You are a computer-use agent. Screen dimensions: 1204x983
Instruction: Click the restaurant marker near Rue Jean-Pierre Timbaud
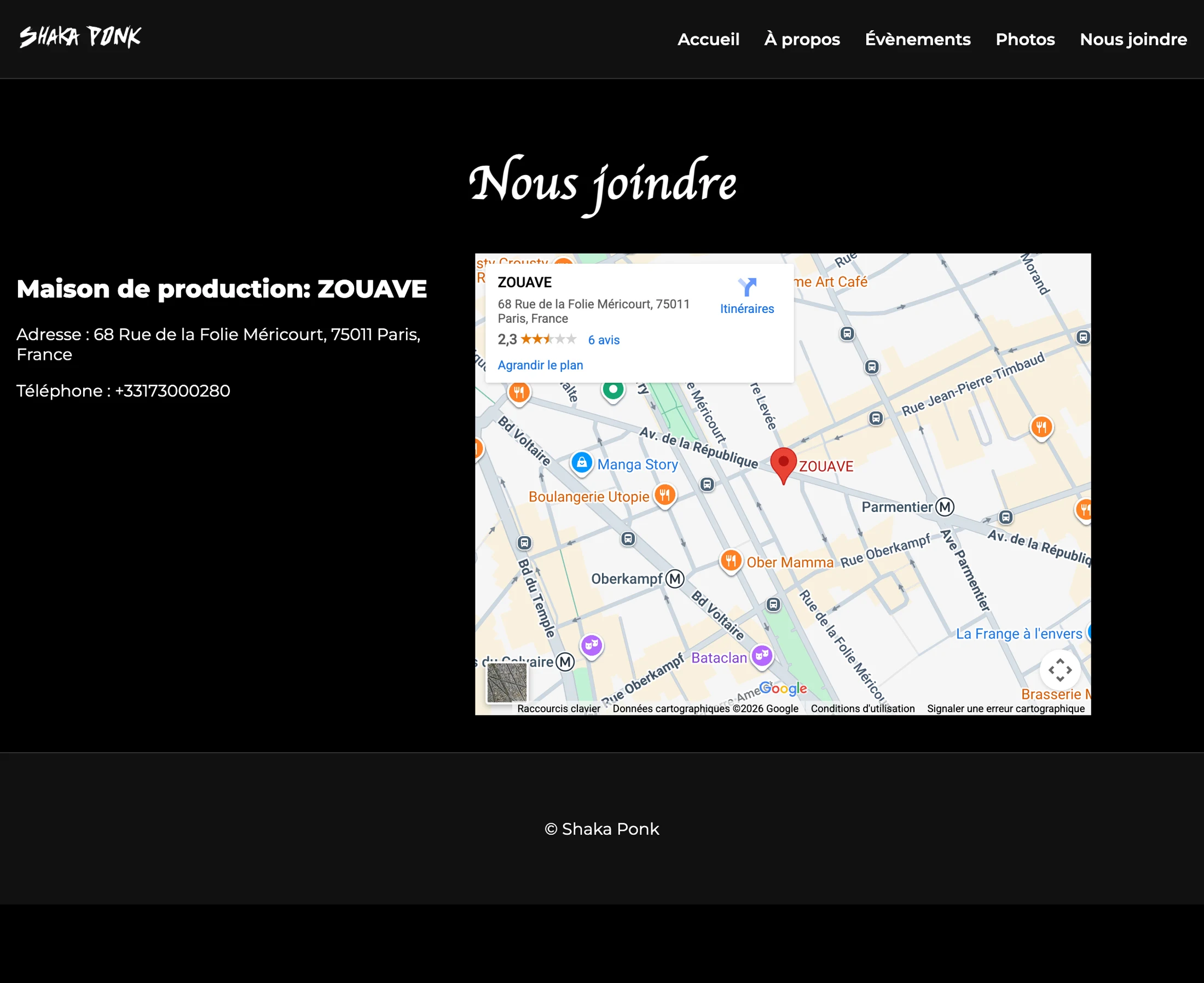tap(1041, 427)
